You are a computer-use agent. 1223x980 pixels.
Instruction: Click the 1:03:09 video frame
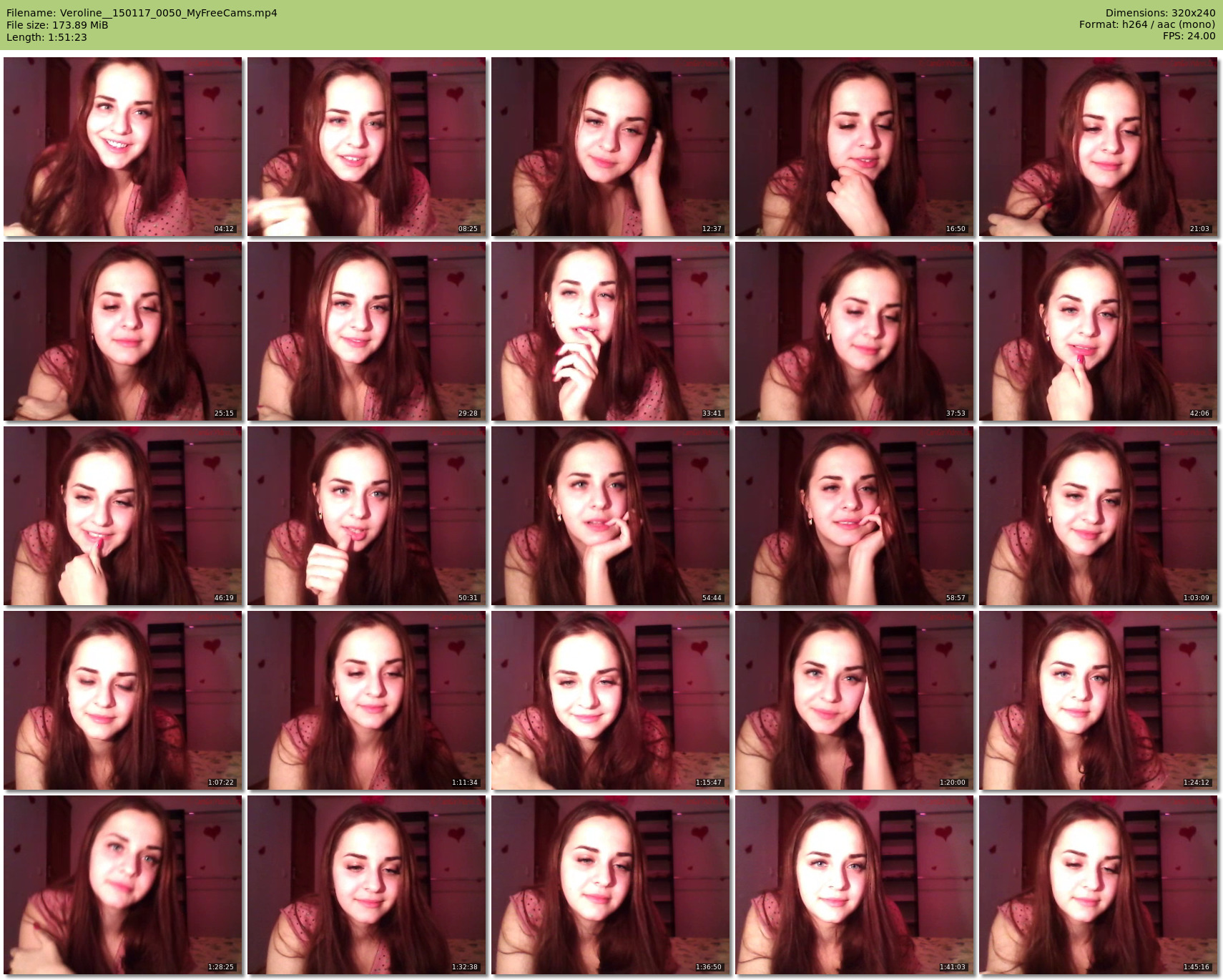point(1098,516)
